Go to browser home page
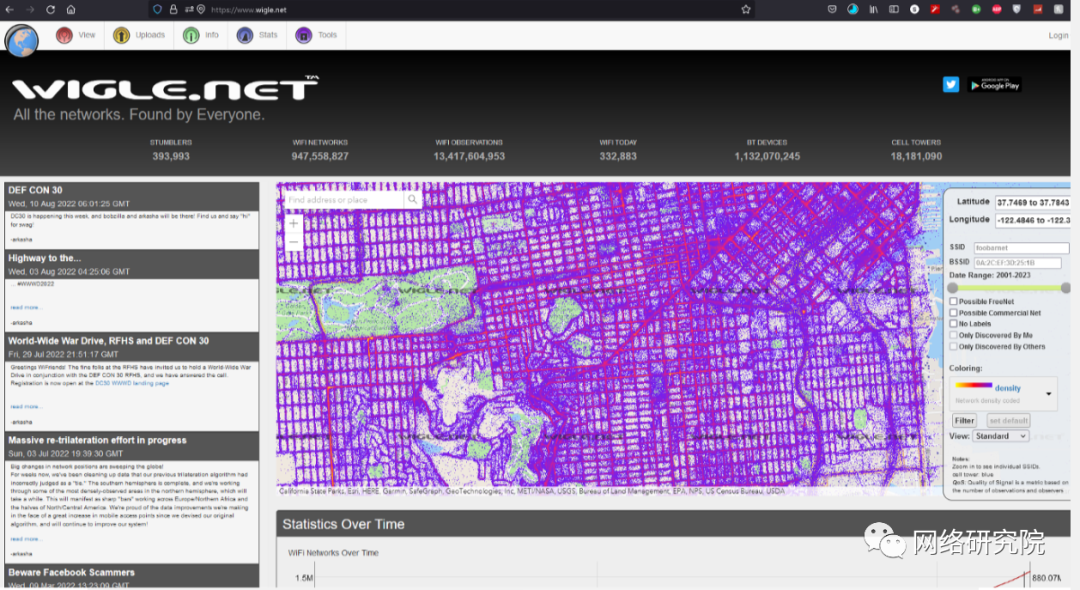The image size is (1080, 590). pos(71,10)
